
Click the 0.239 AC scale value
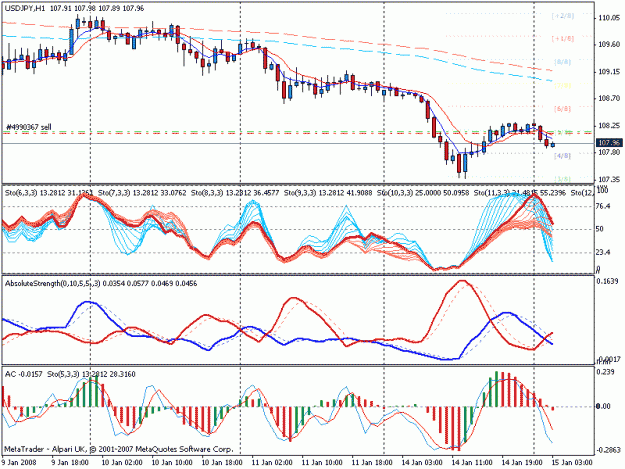[605, 372]
